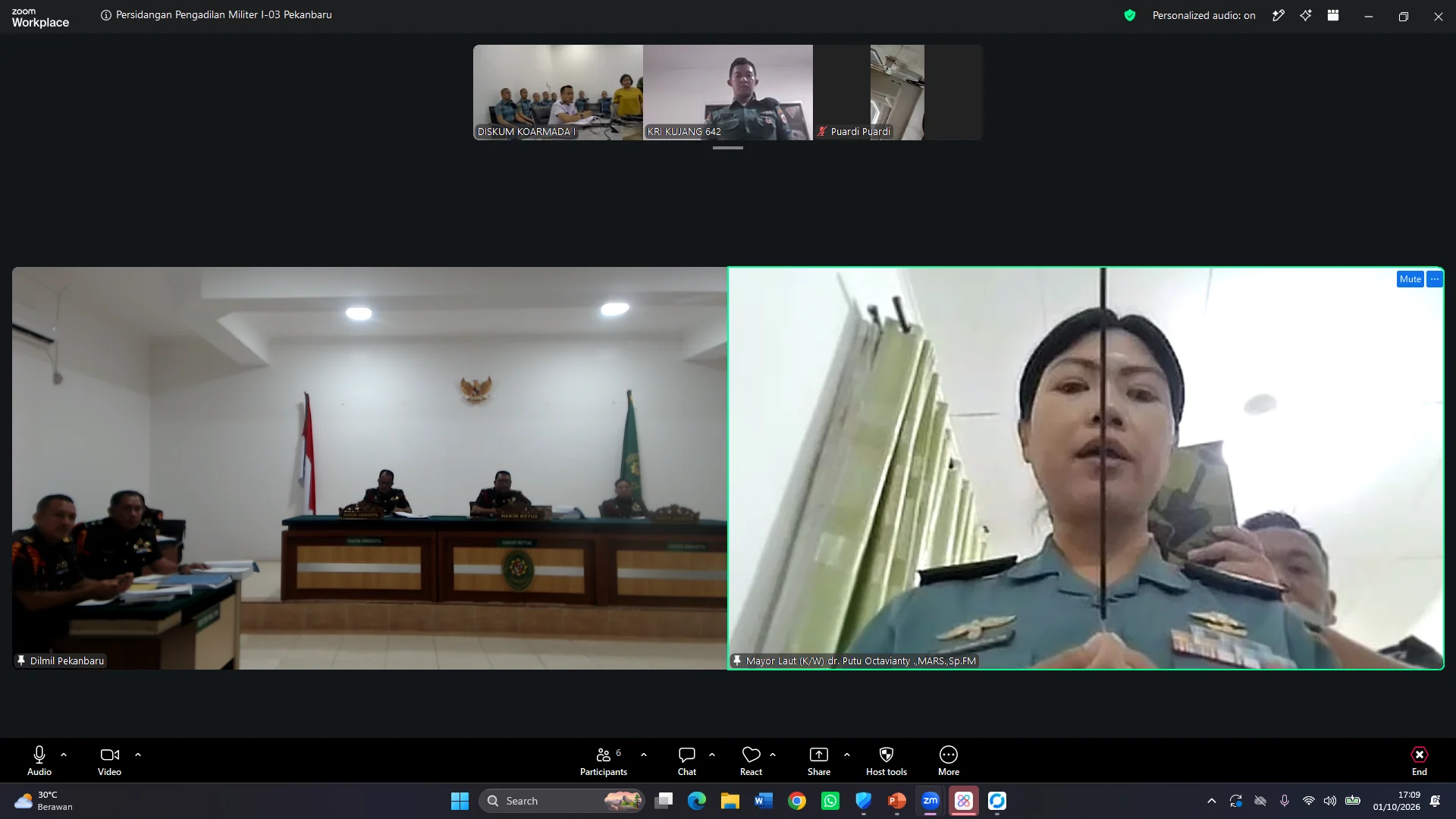Mute Mayor Laut participant with Mute button
The width and height of the screenshot is (1456, 819).
(1410, 279)
